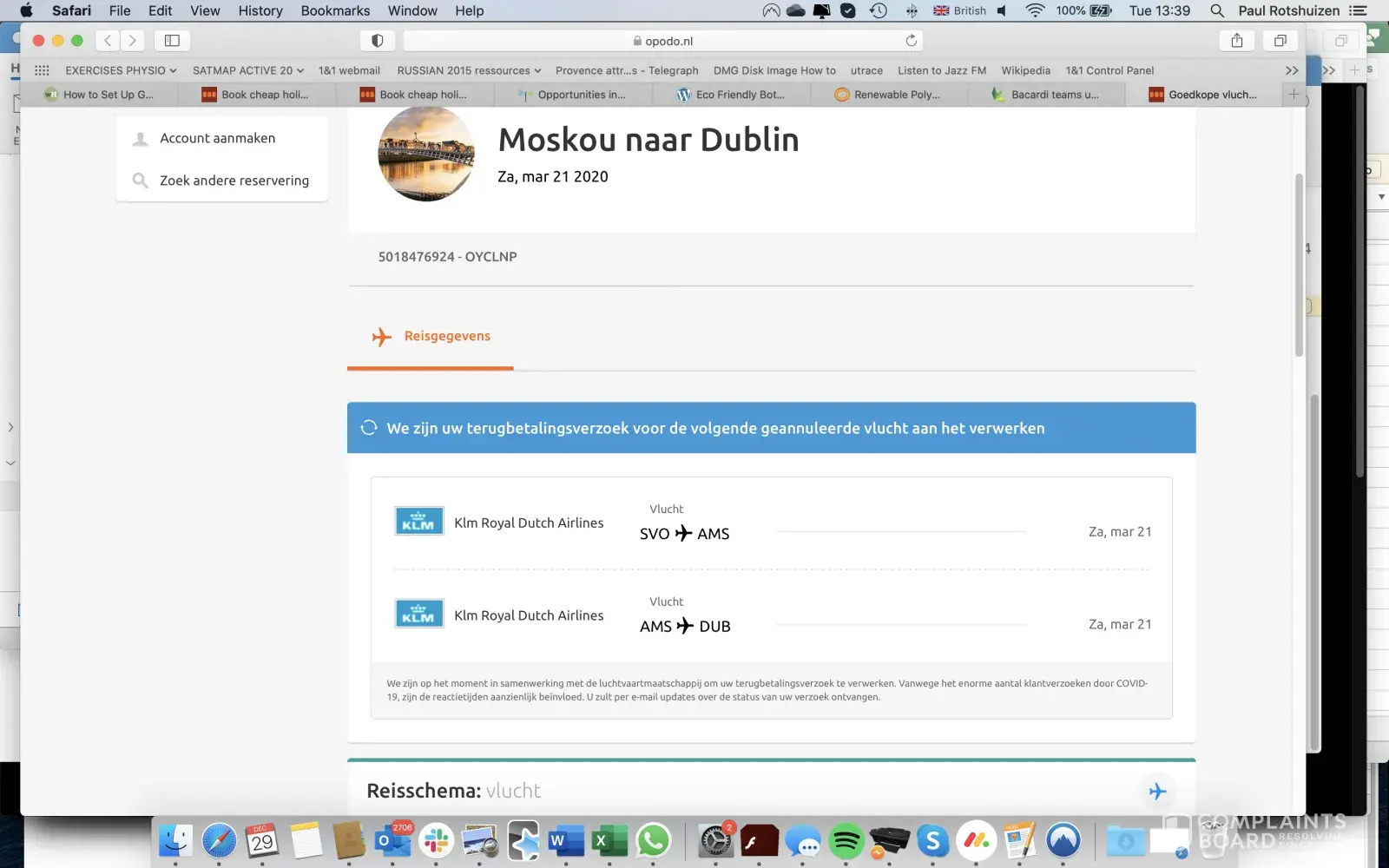Open Spotify in the Dock
The height and width of the screenshot is (868, 1389).
(846, 840)
